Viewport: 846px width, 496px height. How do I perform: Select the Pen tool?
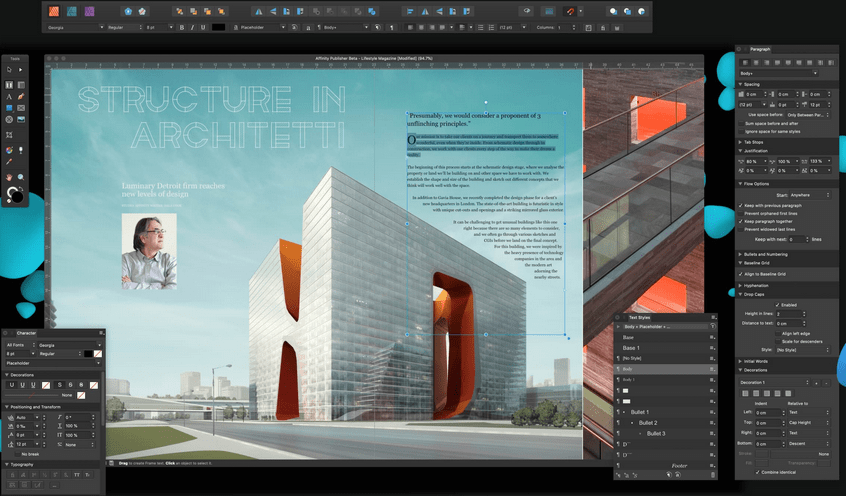coord(21,97)
